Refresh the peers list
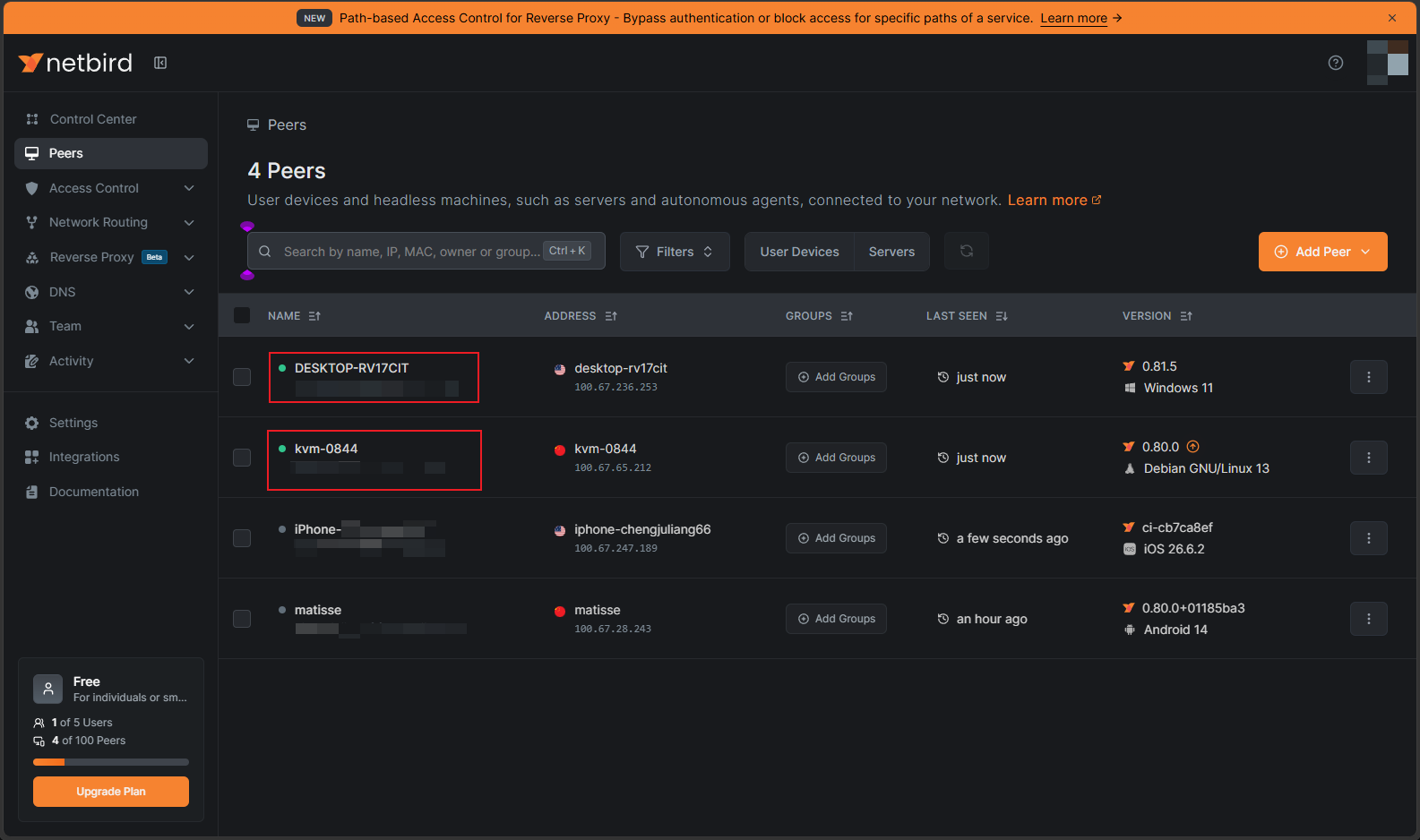The image size is (1420, 840). coord(967,252)
